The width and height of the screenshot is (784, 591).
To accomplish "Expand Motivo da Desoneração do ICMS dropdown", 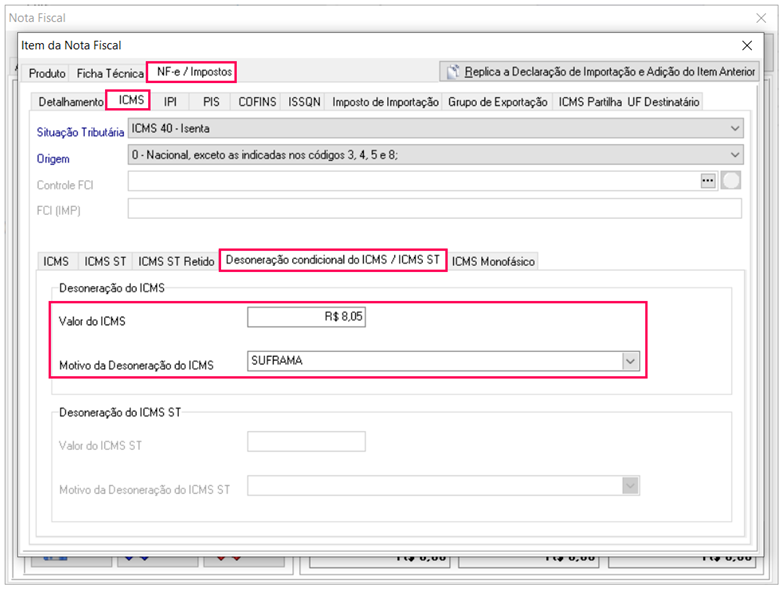I will [630, 362].
